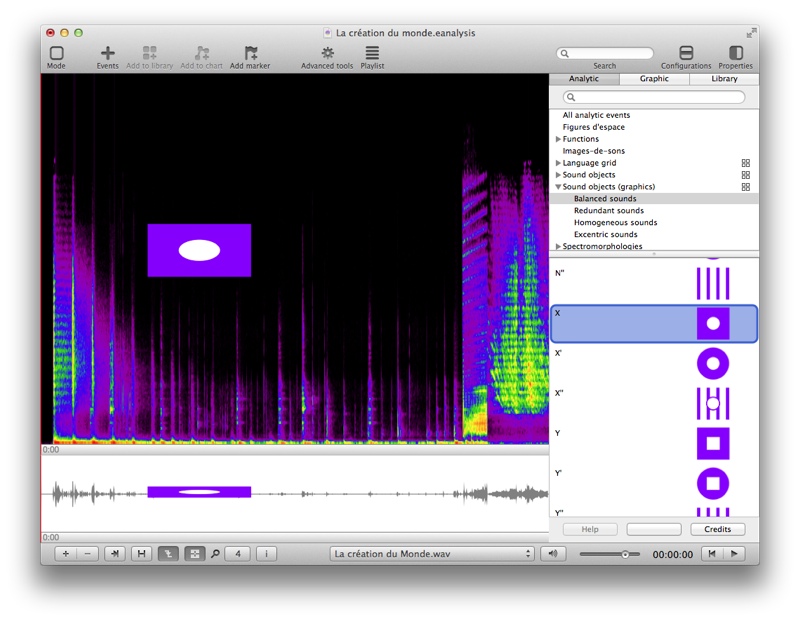This screenshot has width=800, height=621.
Task: Switch to the Analytic tab
Action: 584,79
